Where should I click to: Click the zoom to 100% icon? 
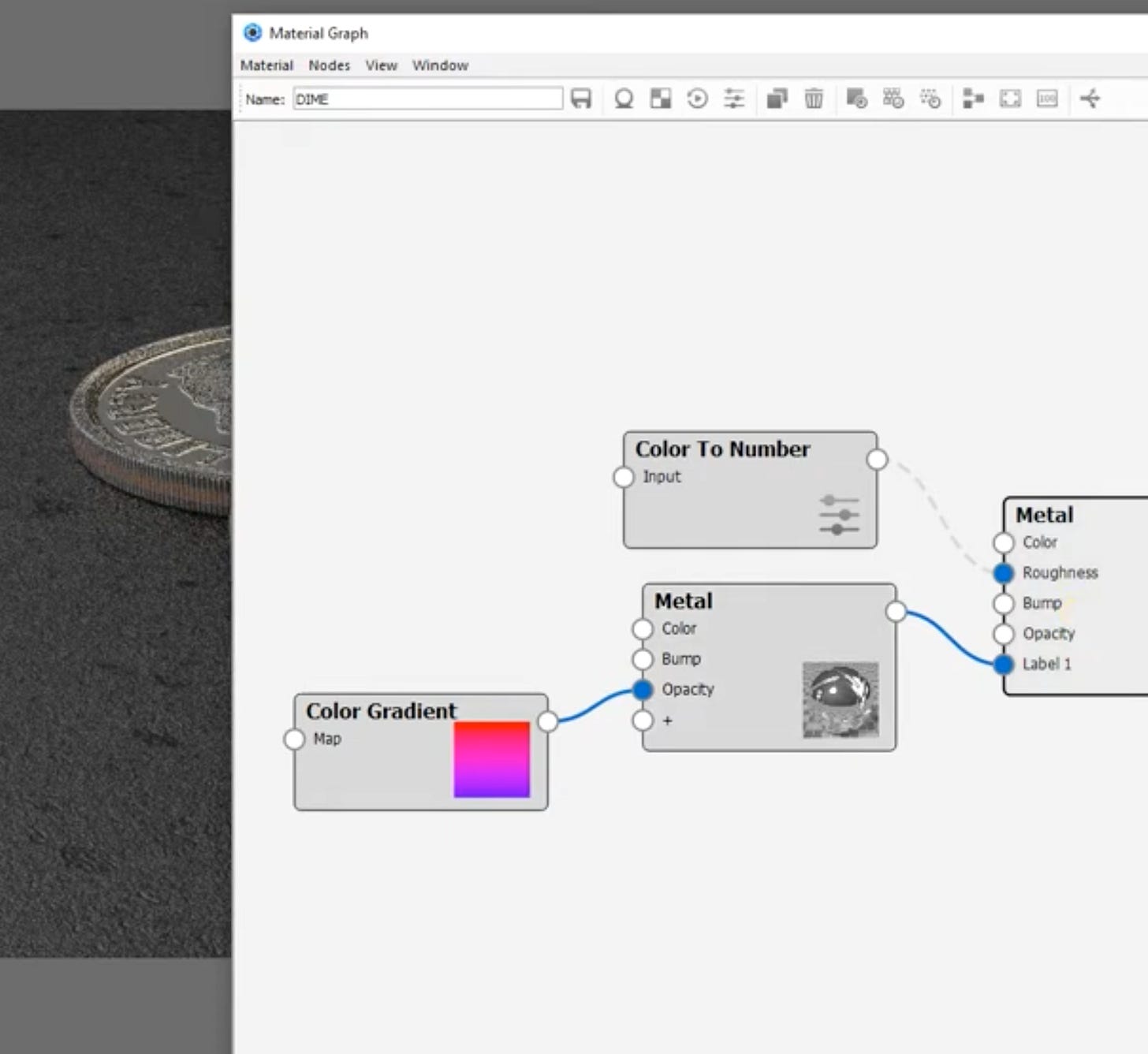point(1046,99)
